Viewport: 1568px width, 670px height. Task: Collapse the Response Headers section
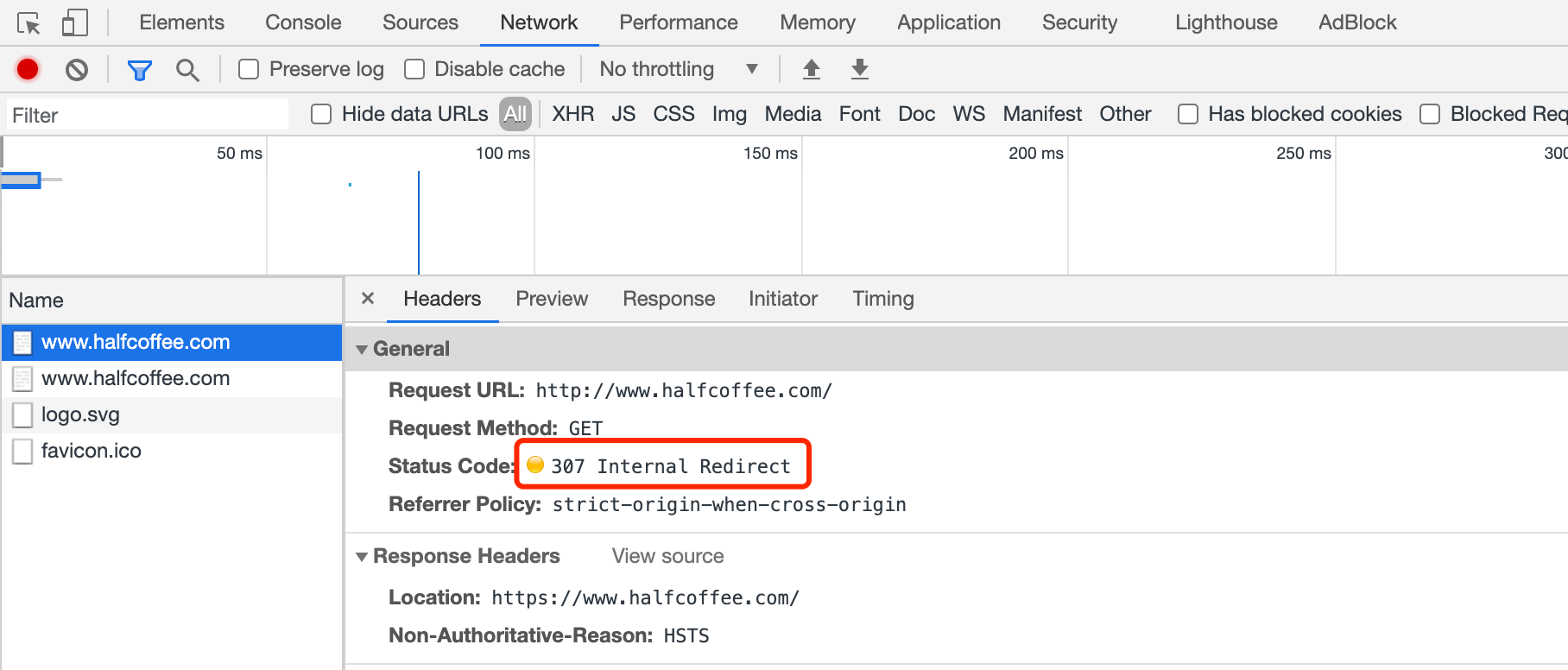[x=362, y=557]
